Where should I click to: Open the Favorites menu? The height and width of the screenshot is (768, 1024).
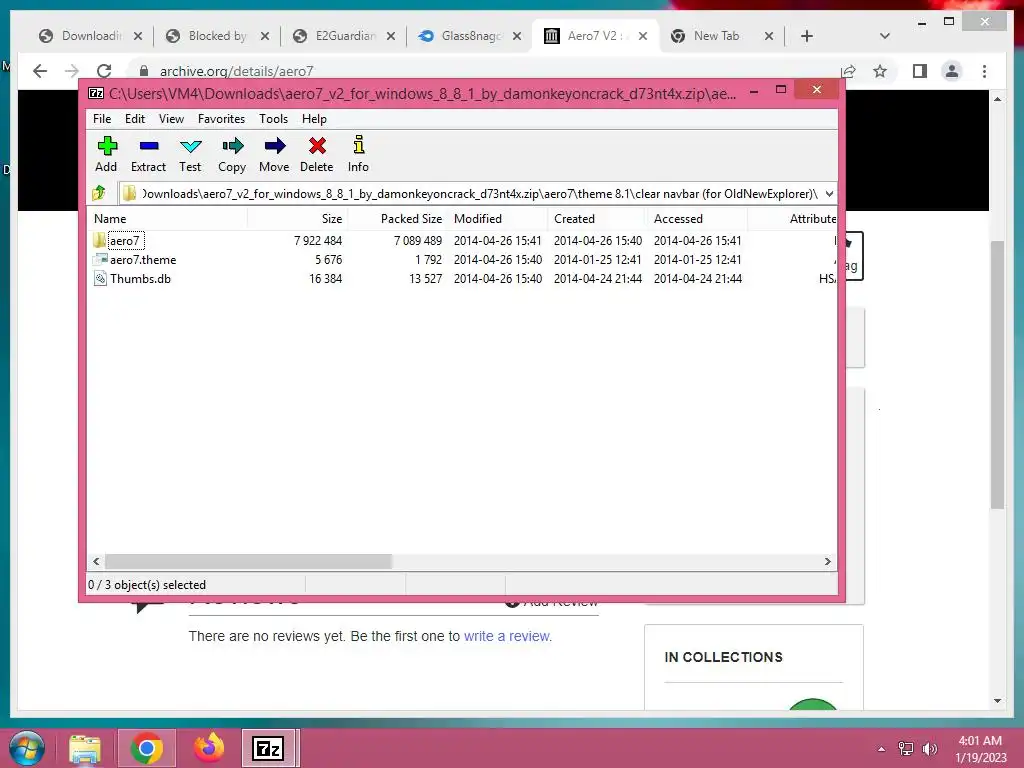pyautogui.click(x=221, y=119)
